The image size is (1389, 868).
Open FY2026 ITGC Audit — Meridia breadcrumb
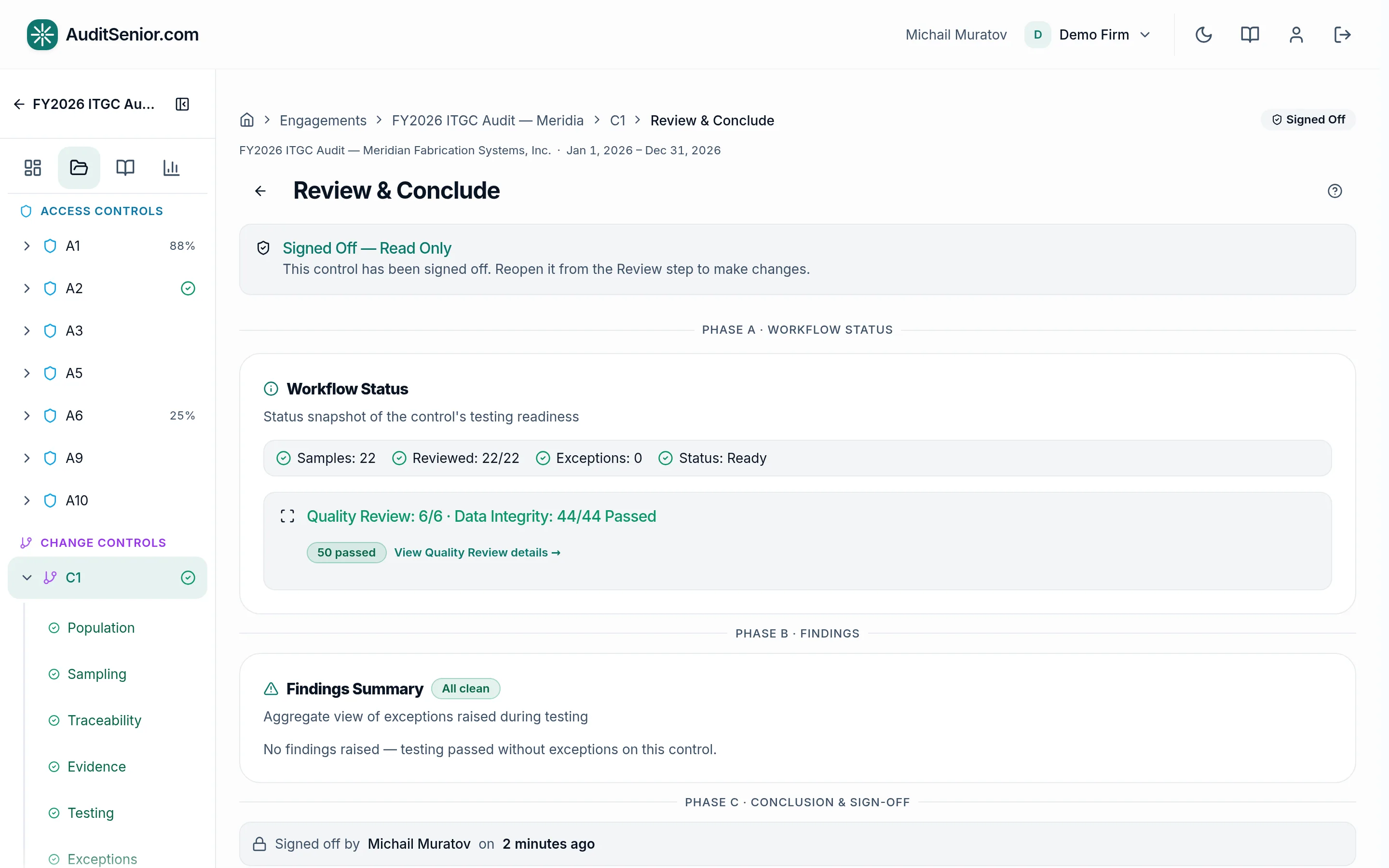[488, 120]
